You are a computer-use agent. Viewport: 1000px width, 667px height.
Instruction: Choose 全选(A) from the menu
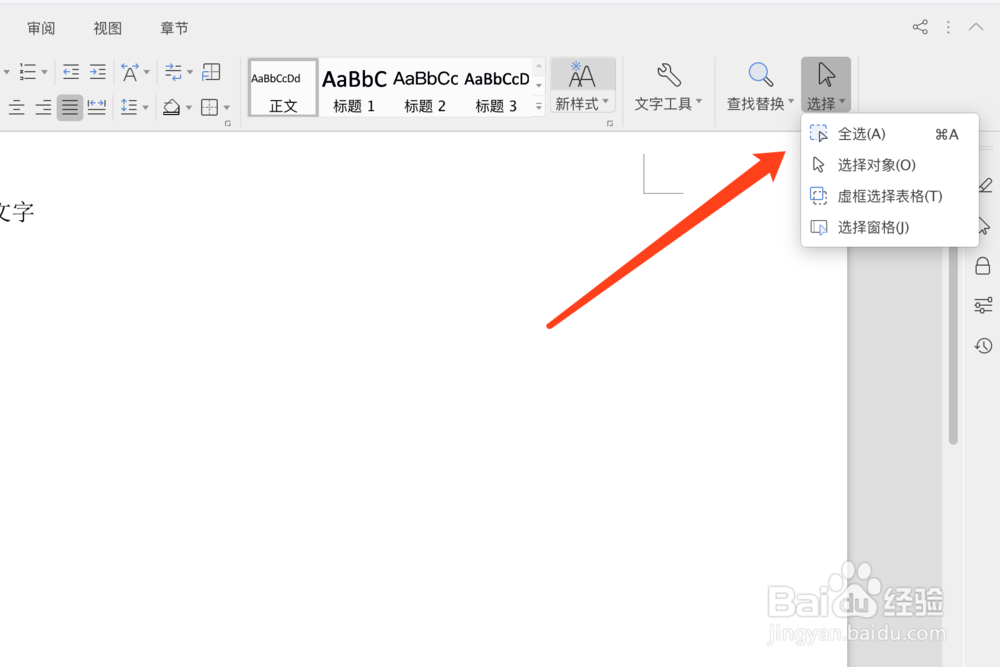click(890, 134)
